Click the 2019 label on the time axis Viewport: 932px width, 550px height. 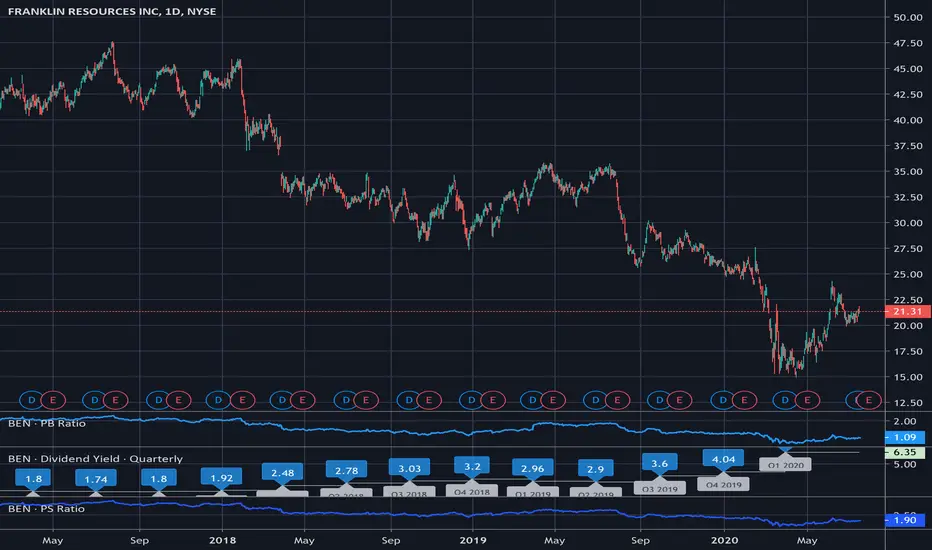(473, 540)
